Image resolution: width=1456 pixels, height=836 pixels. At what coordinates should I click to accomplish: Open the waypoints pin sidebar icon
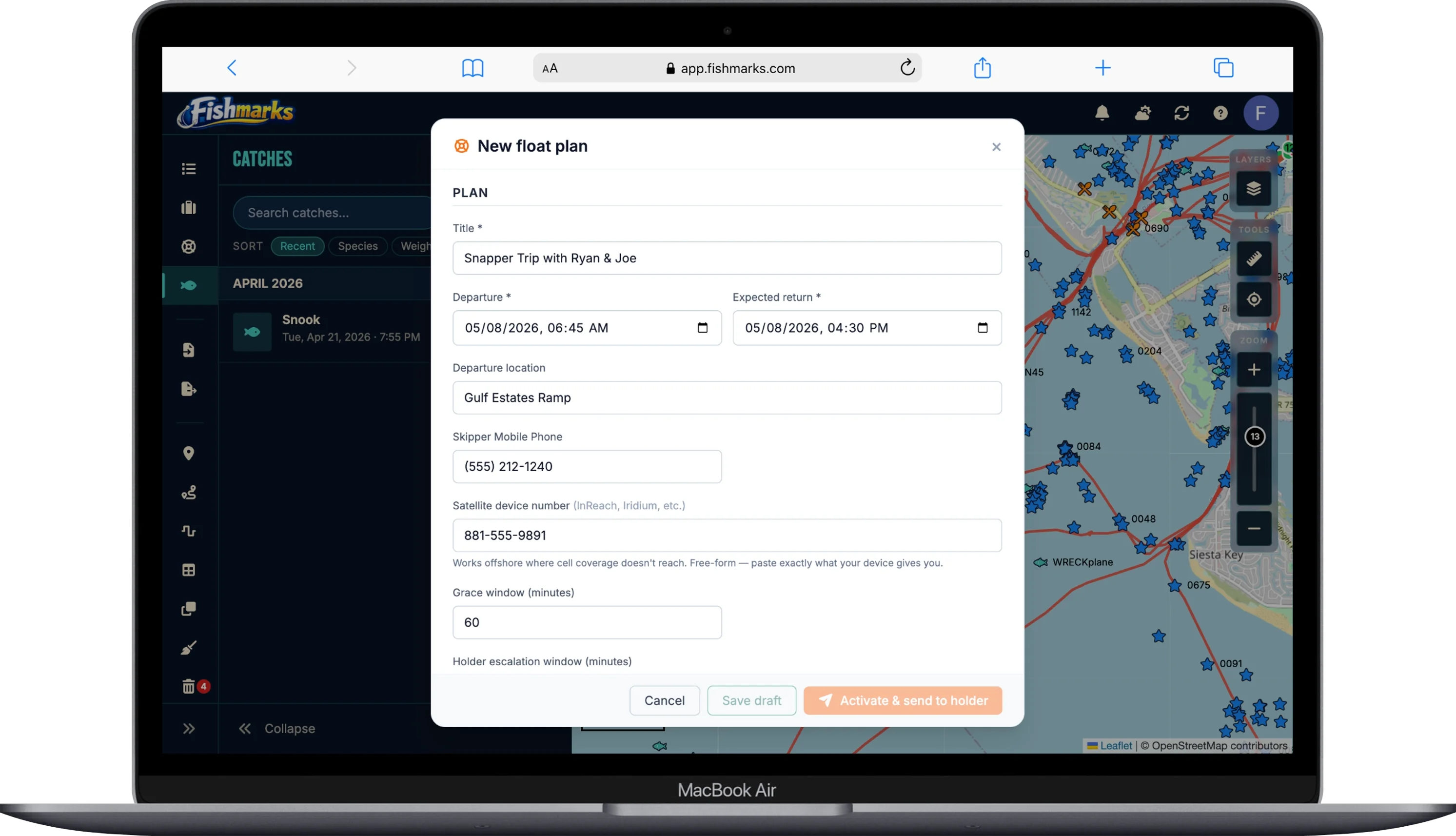(x=189, y=454)
